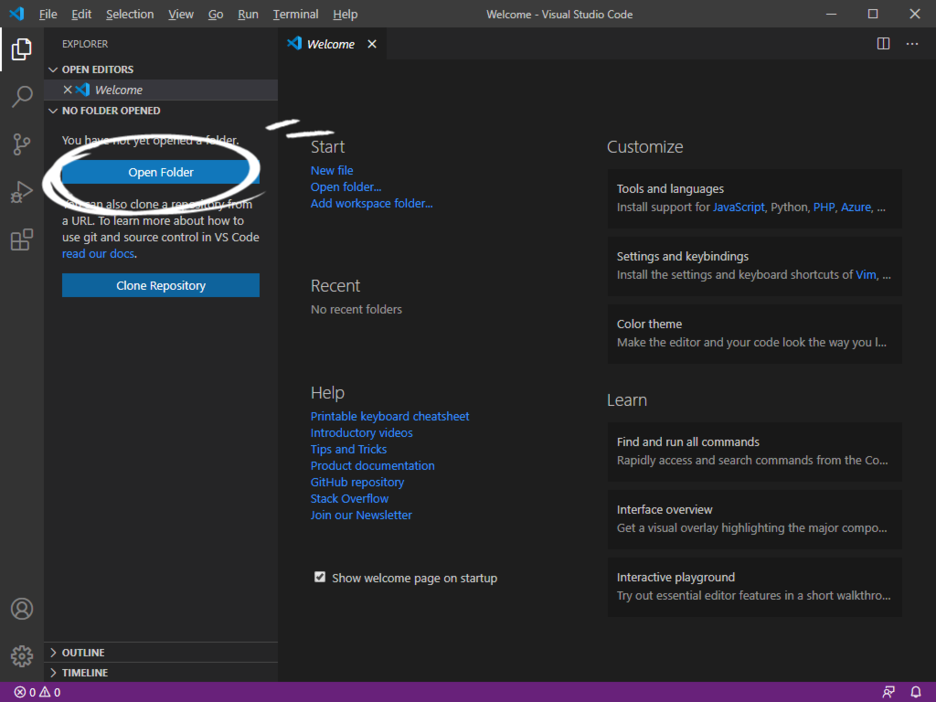The height and width of the screenshot is (702, 936).
Task: Open Product documentation link
Action: coord(372,466)
